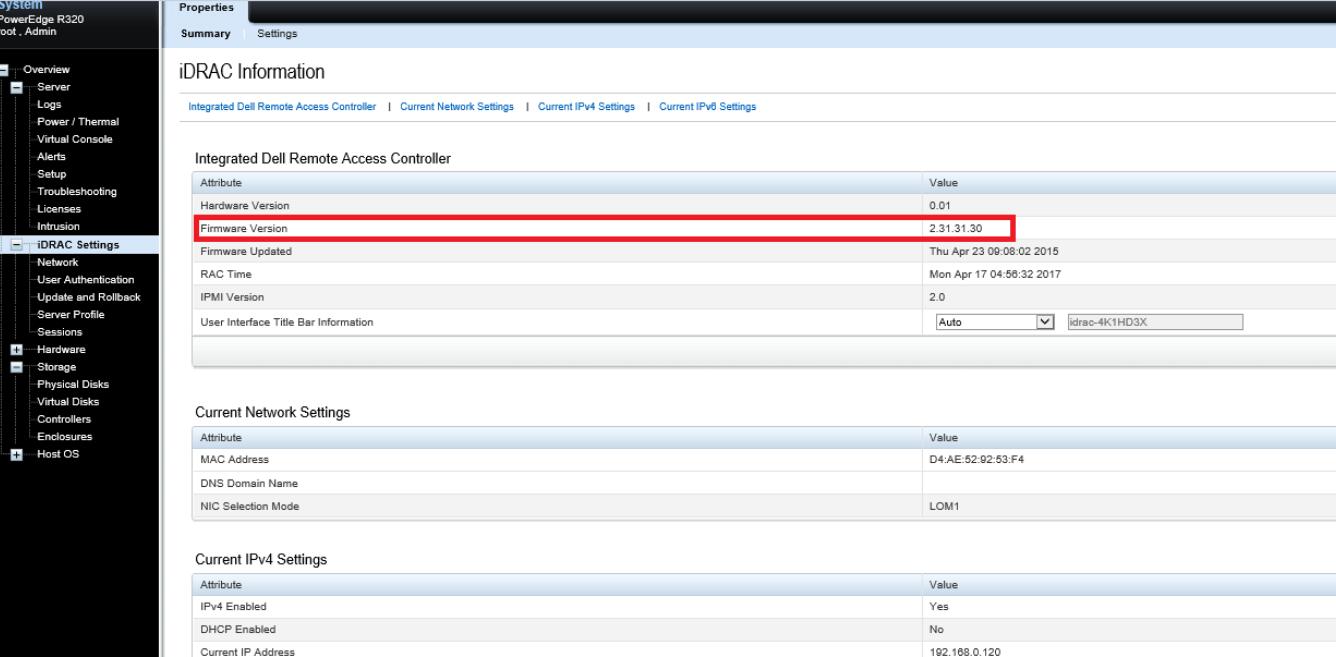Viewport: 1336px width, 657px height.
Task: Open Virtual Disks under Storage
Action: coord(69,402)
